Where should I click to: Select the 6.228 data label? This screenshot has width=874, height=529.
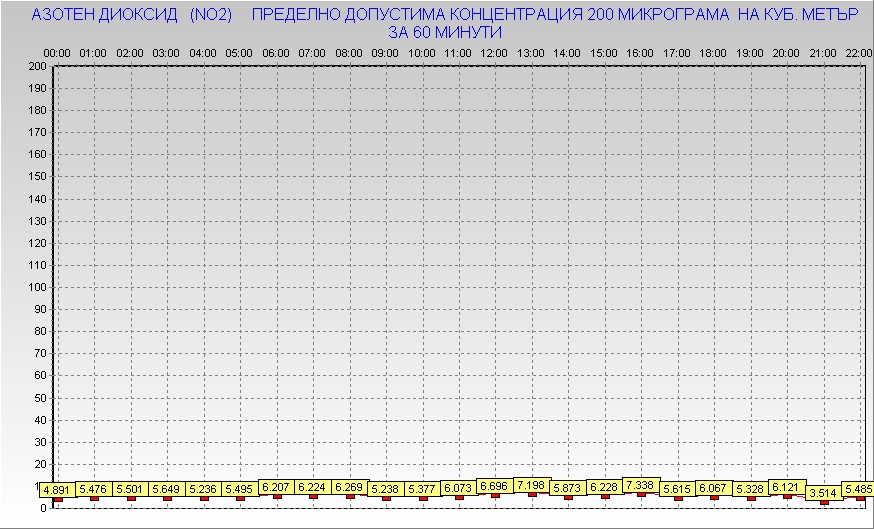point(604,487)
